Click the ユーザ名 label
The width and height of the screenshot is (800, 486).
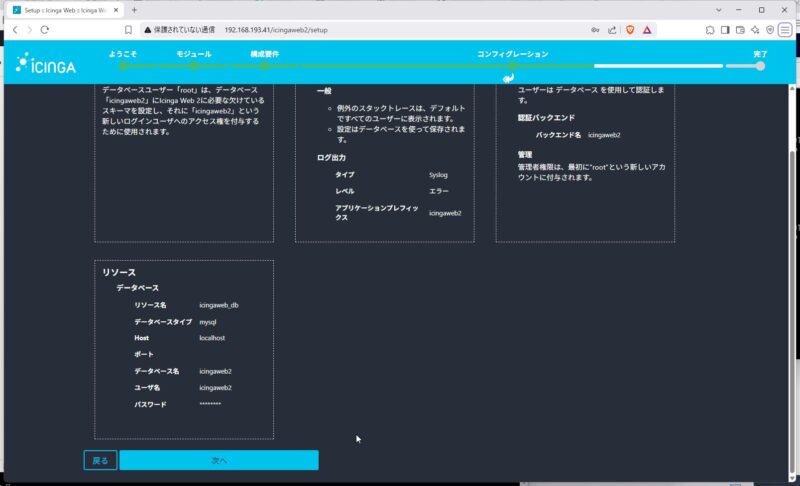pyautogui.click(x=147, y=387)
